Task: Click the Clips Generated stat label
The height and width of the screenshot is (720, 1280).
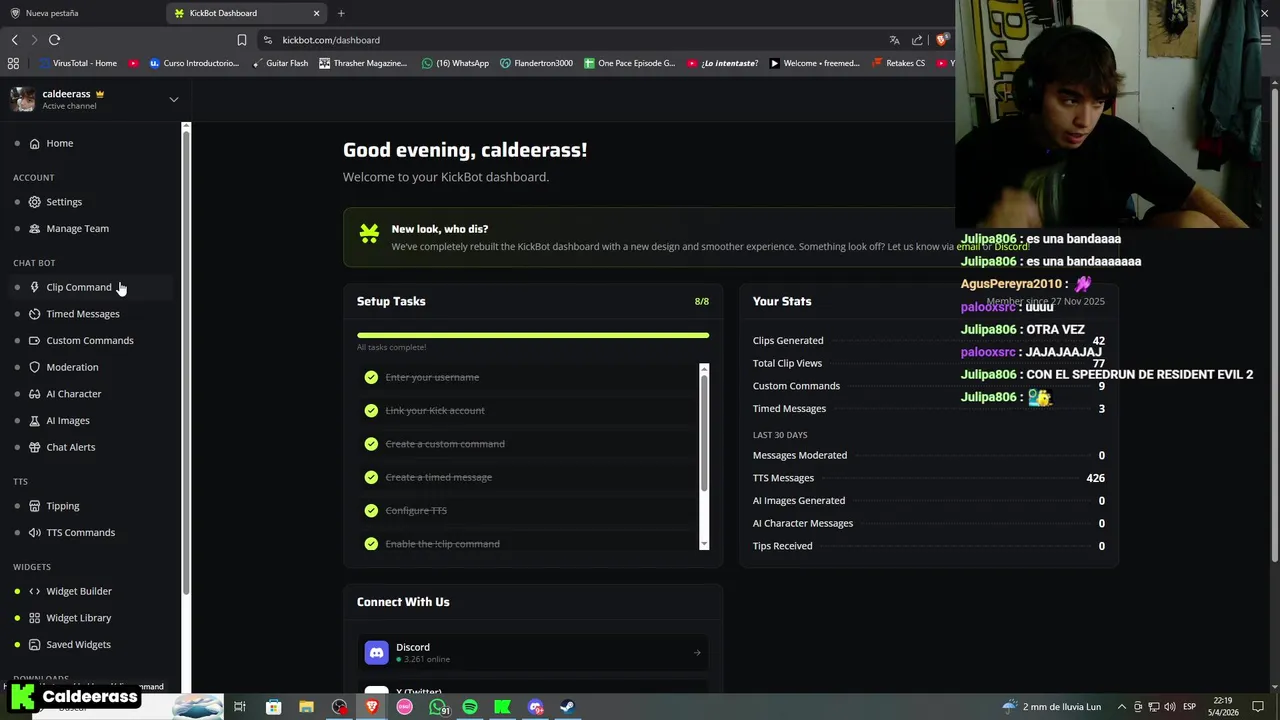Action: point(788,341)
